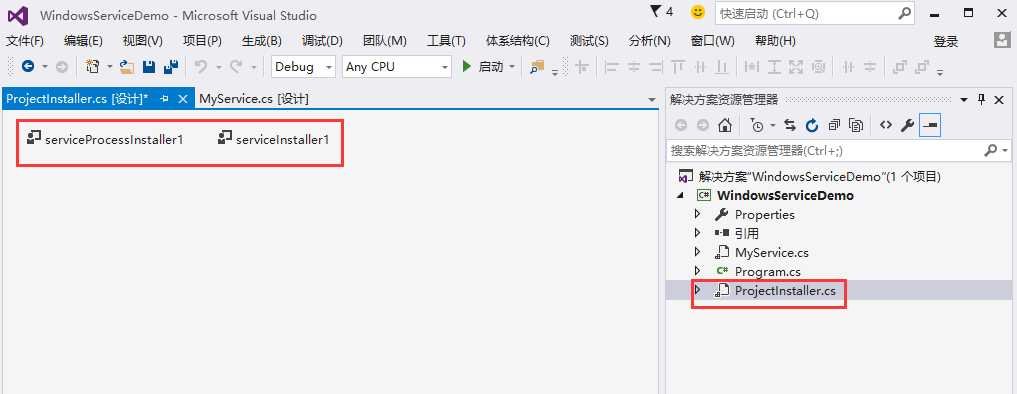Open the 体系结构(C) menu
Image resolution: width=1017 pixels, height=394 pixels.
click(x=518, y=41)
